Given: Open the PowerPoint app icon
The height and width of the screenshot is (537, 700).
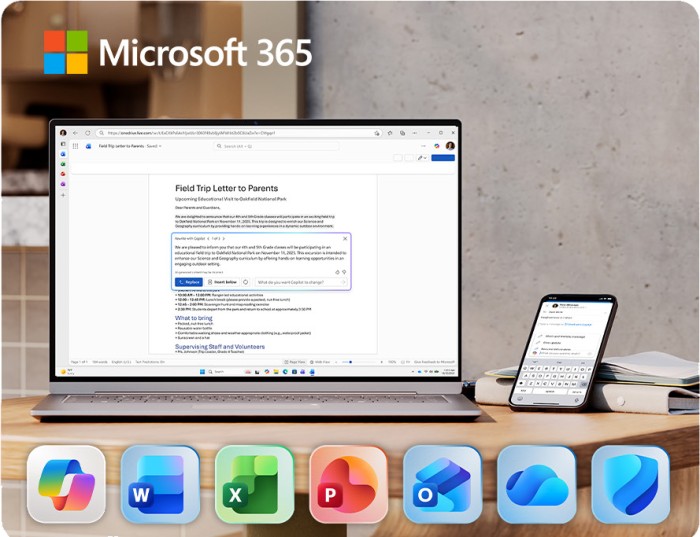Looking at the screenshot, I should (x=348, y=484).
